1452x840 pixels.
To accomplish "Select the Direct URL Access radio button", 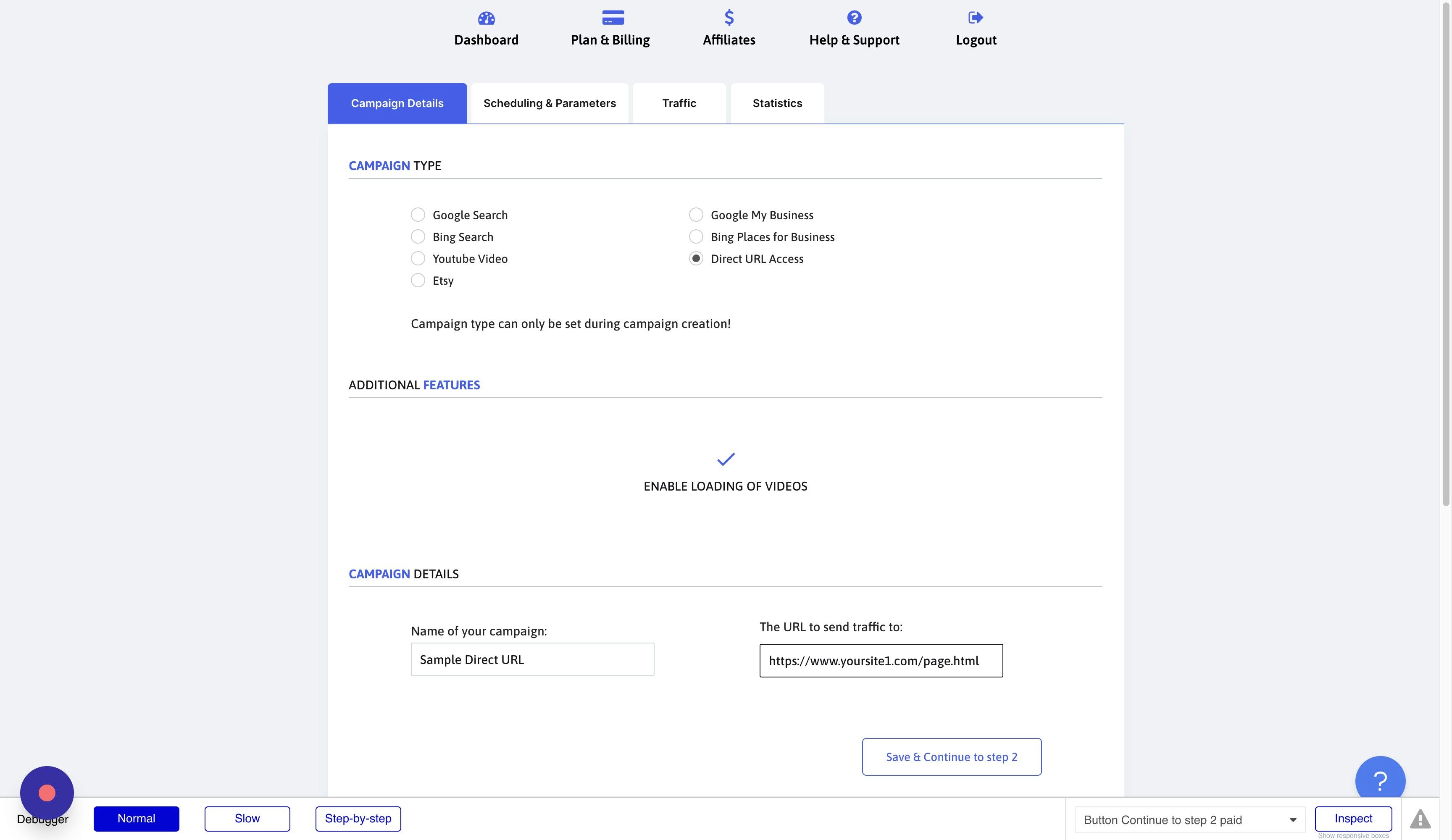I will pyautogui.click(x=696, y=259).
